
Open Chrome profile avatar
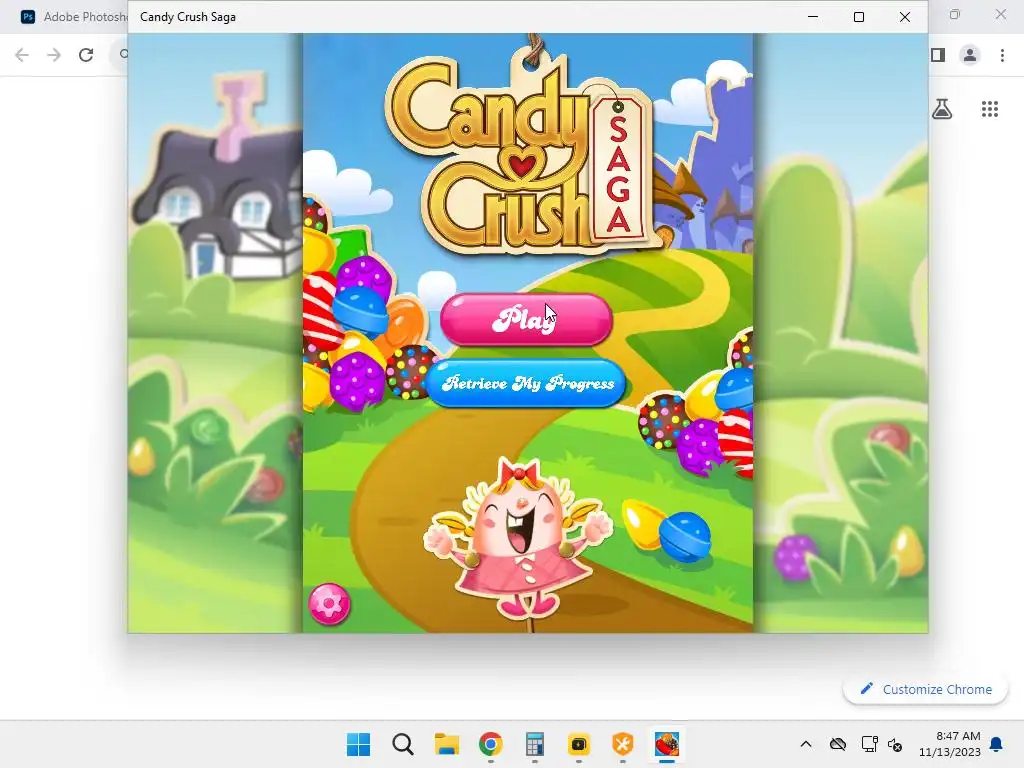pyautogui.click(x=970, y=55)
